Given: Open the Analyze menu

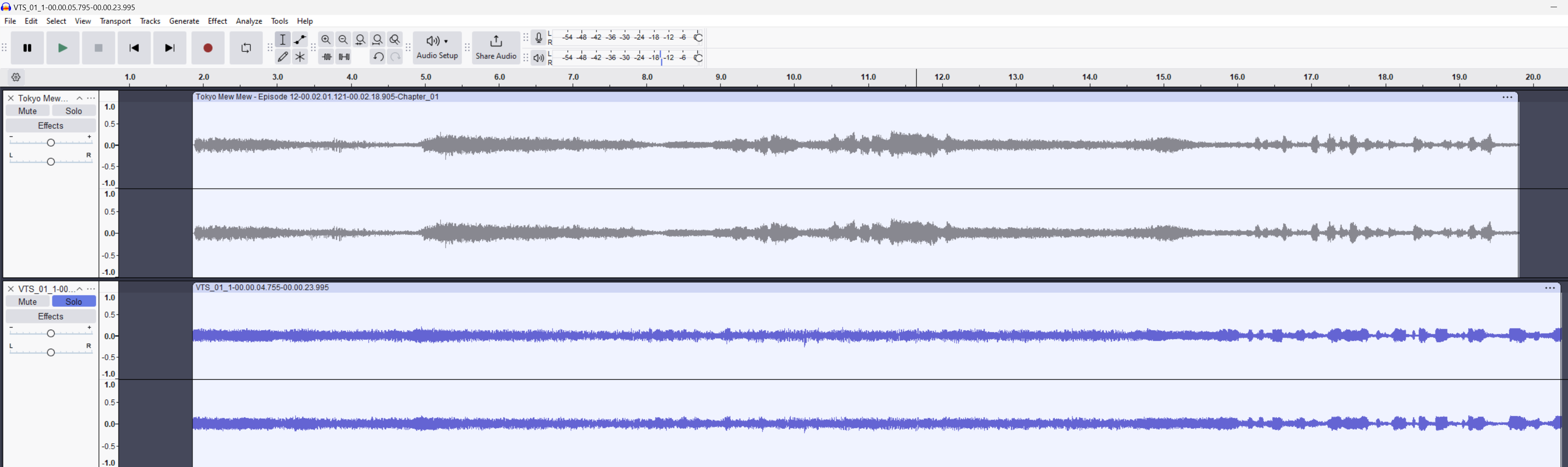Looking at the screenshot, I should tap(249, 21).
